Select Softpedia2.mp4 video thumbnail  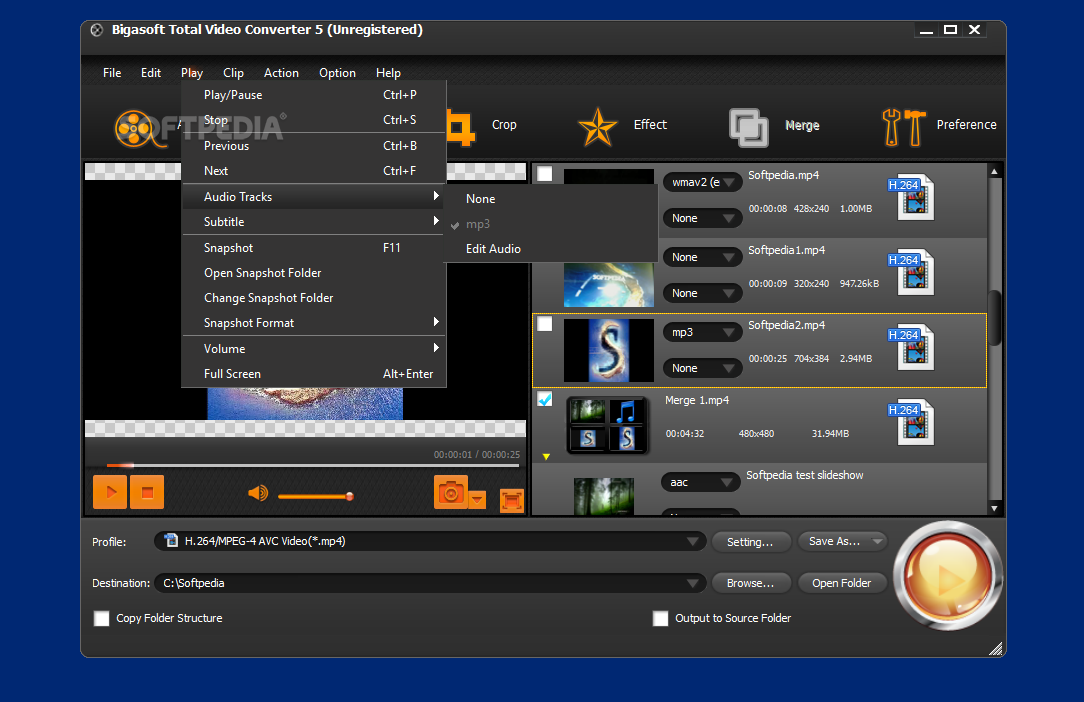pos(608,350)
